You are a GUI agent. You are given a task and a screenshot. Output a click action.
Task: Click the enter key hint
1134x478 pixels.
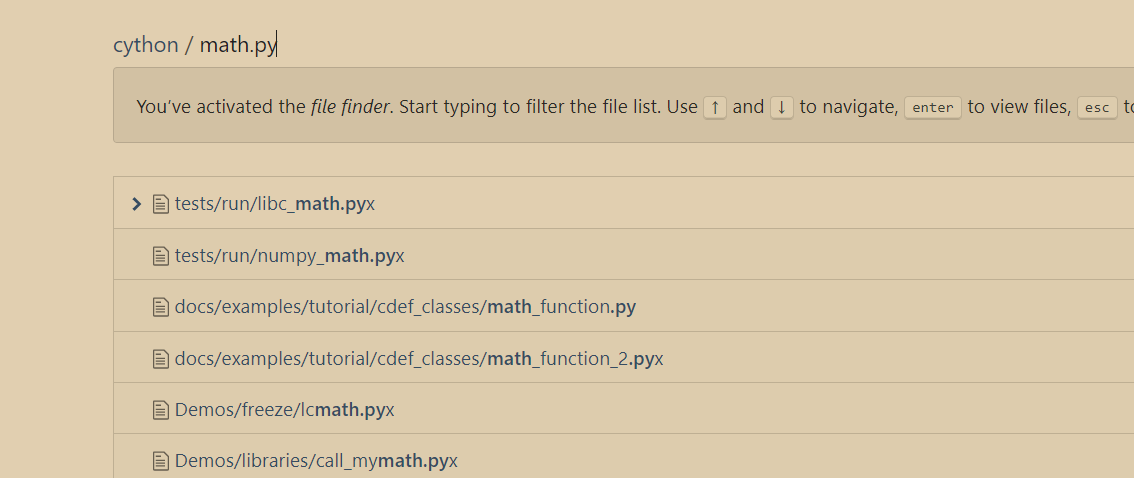click(x=932, y=108)
